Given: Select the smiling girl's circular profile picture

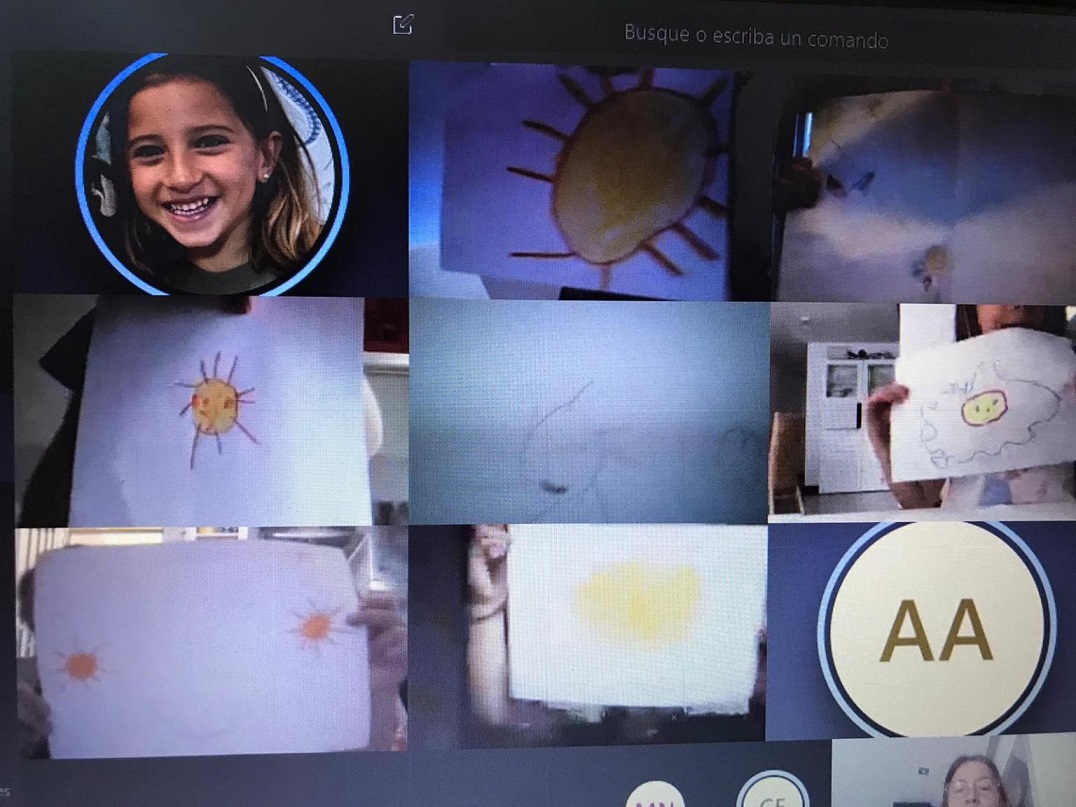Looking at the screenshot, I should click(212, 175).
